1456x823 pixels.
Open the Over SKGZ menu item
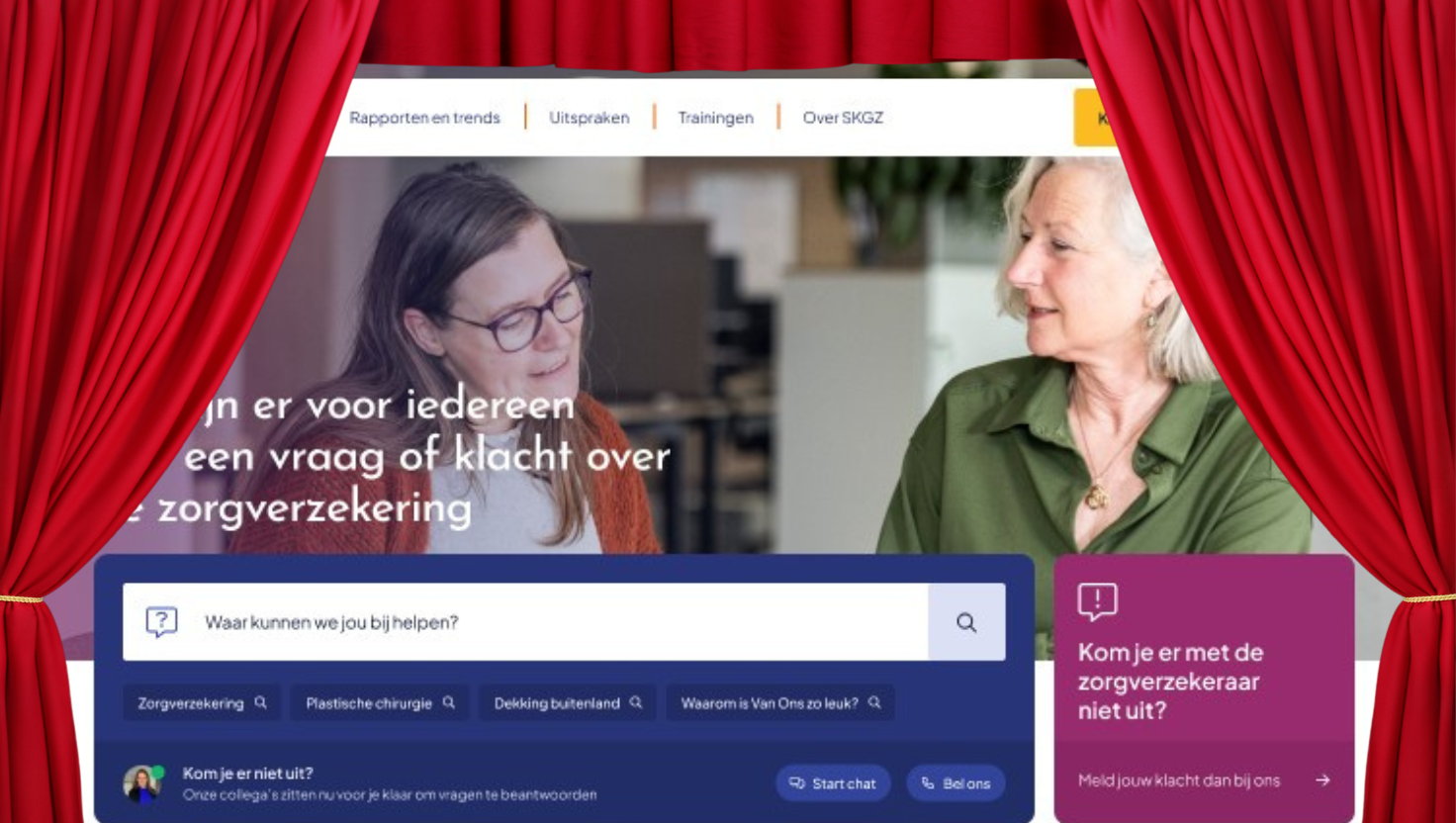pyautogui.click(x=843, y=118)
